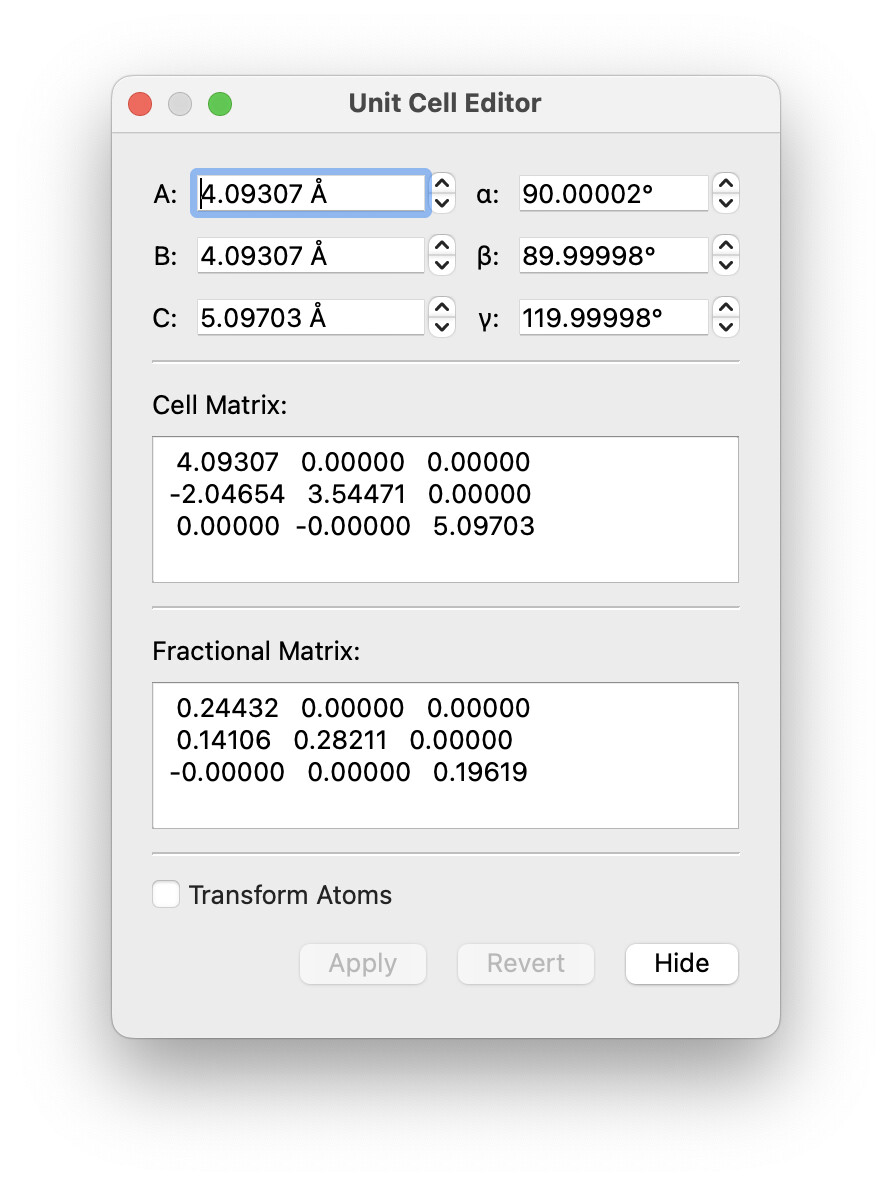The height and width of the screenshot is (1186, 892).
Task: Select the C length field 5.09703 Å
Action: click(x=311, y=318)
